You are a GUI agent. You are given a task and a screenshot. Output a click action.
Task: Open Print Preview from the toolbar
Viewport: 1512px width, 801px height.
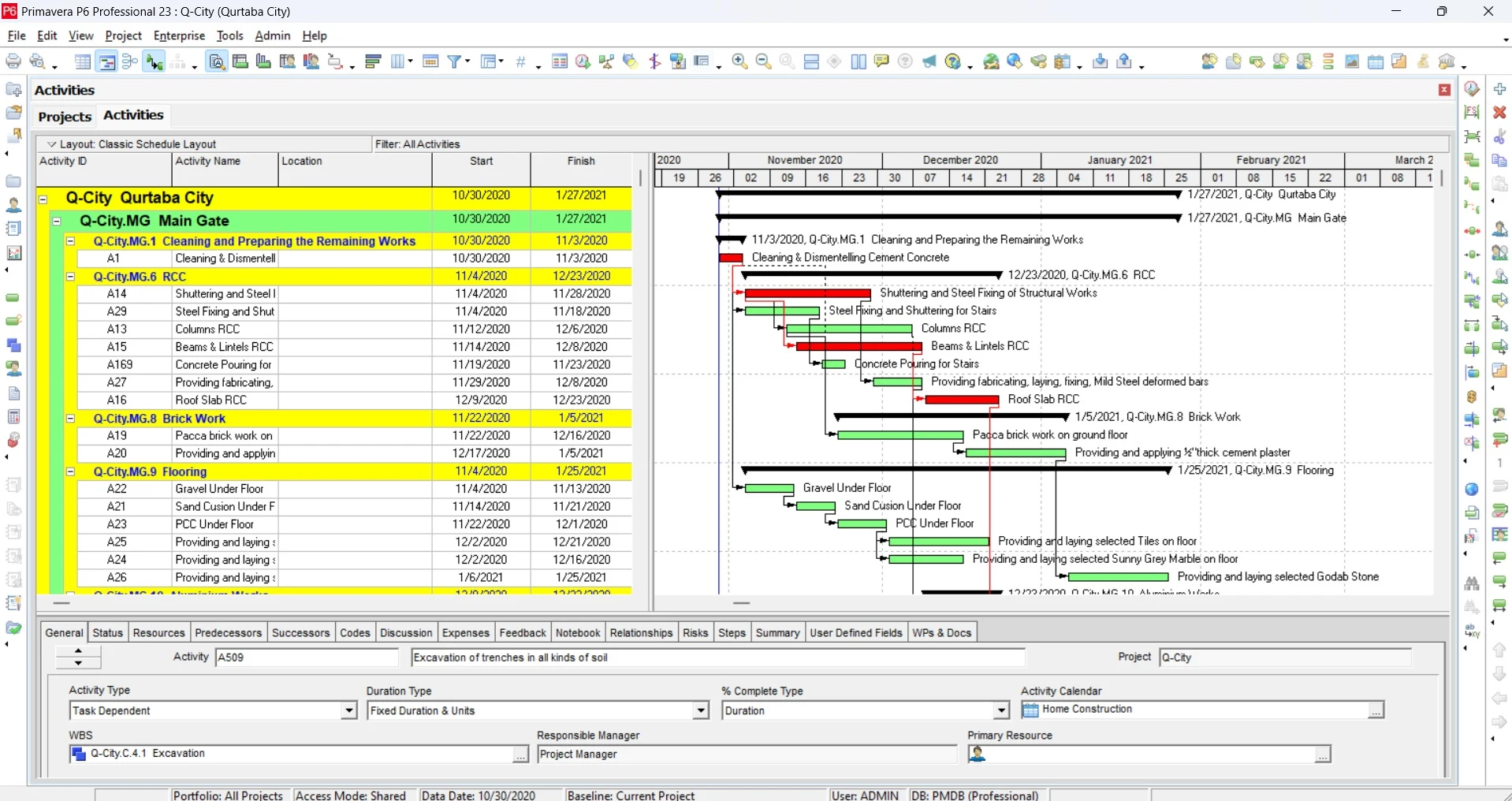click(x=37, y=61)
